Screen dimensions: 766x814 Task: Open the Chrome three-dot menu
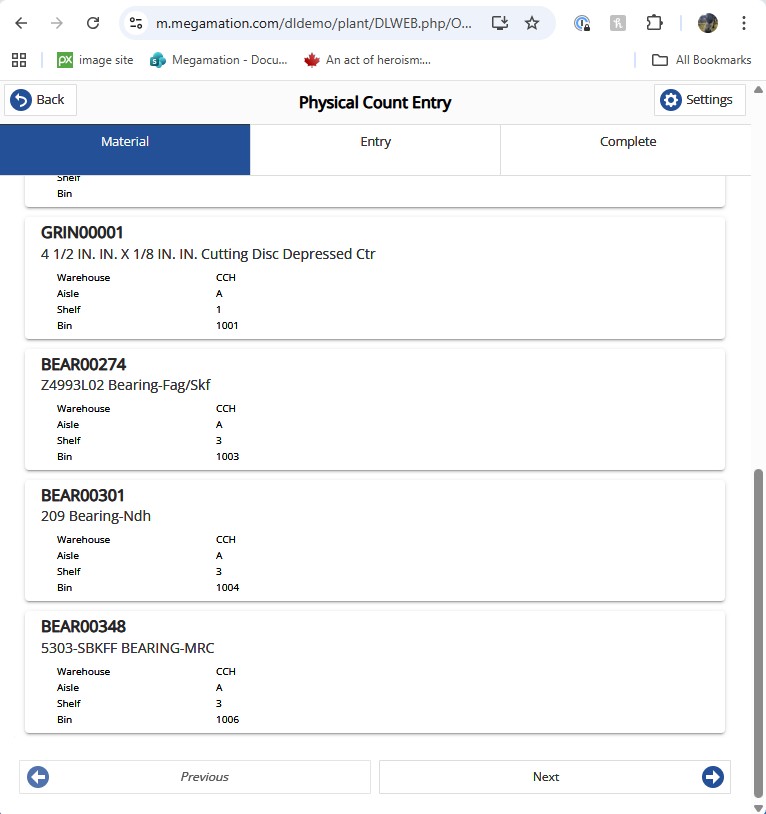(744, 23)
